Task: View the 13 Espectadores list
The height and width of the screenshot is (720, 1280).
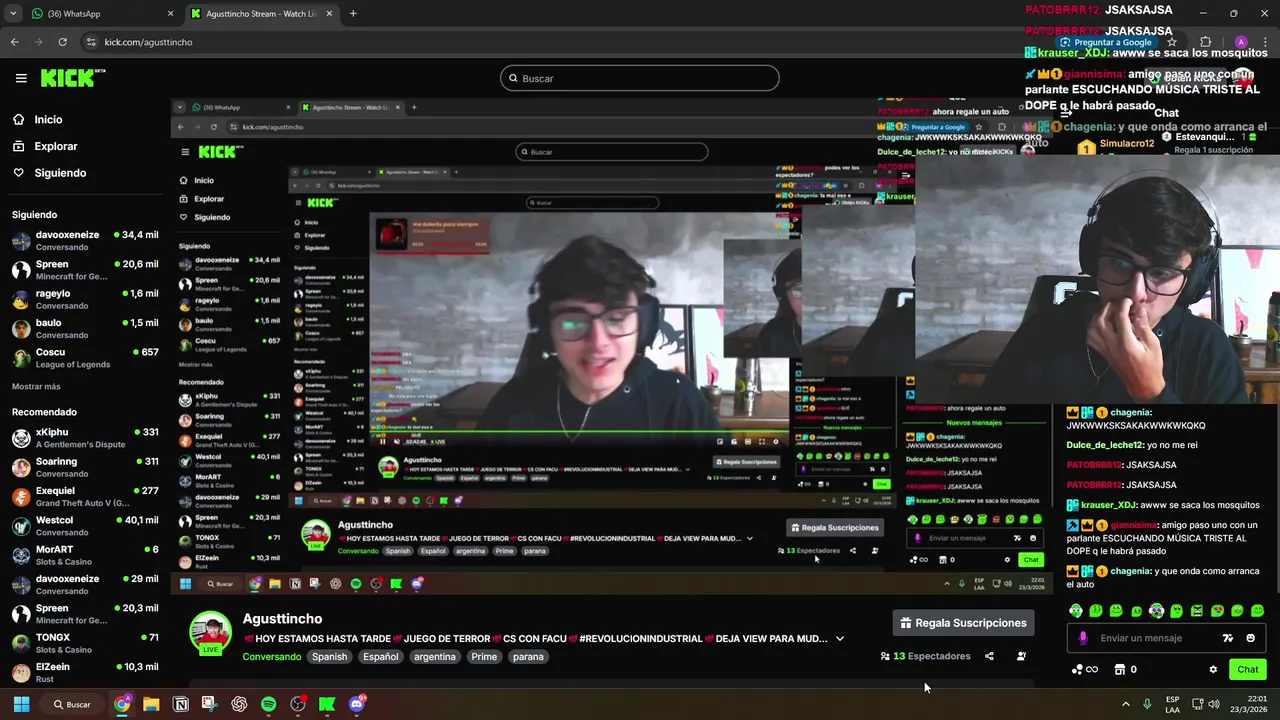Action: click(925, 656)
